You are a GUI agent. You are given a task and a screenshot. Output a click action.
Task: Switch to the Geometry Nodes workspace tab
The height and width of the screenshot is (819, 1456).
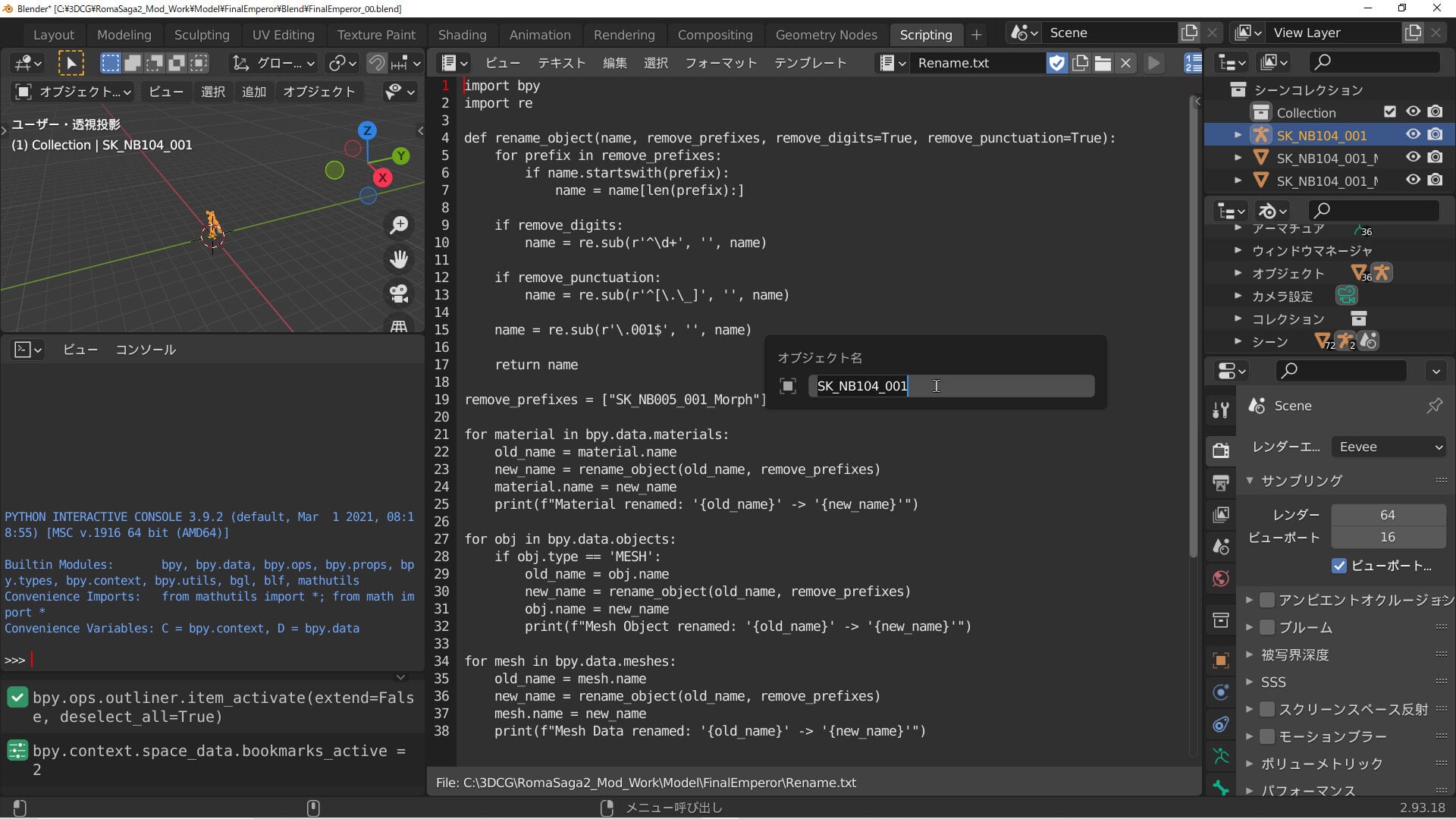[x=826, y=35]
